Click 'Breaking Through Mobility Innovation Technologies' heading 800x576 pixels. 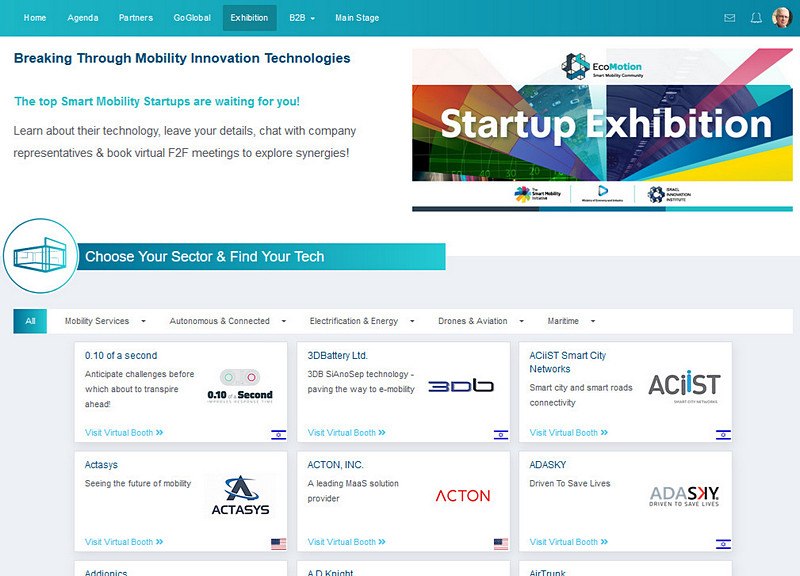point(182,58)
